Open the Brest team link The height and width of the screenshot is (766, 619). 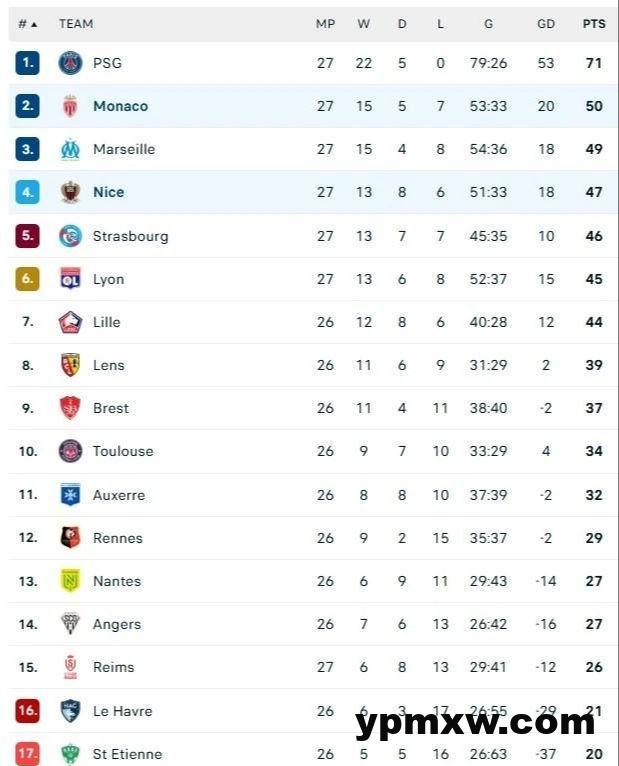[111, 408]
